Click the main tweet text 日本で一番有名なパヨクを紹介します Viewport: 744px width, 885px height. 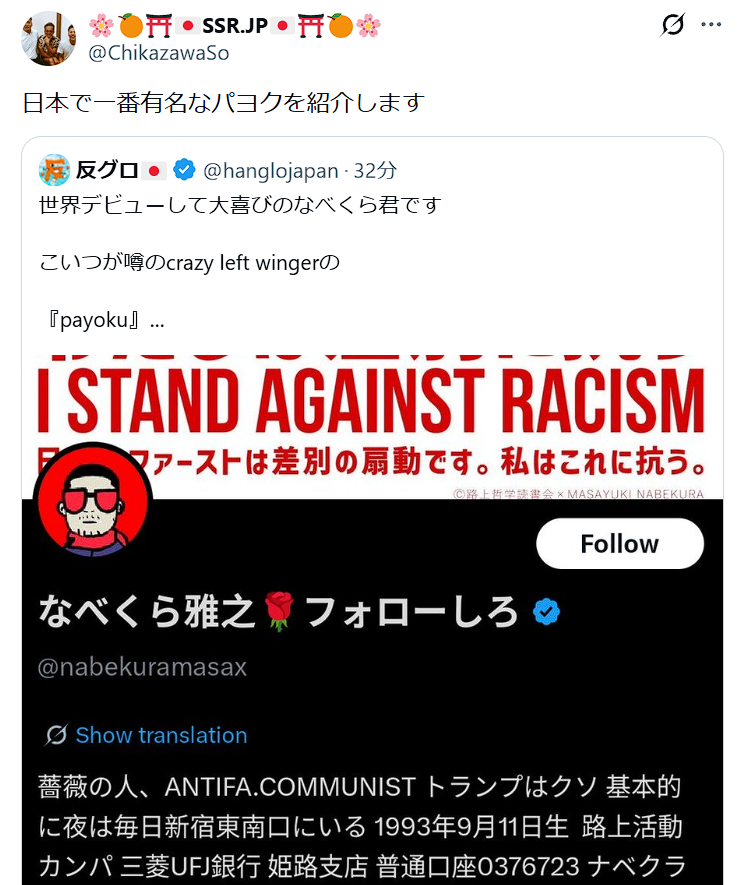(x=224, y=103)
